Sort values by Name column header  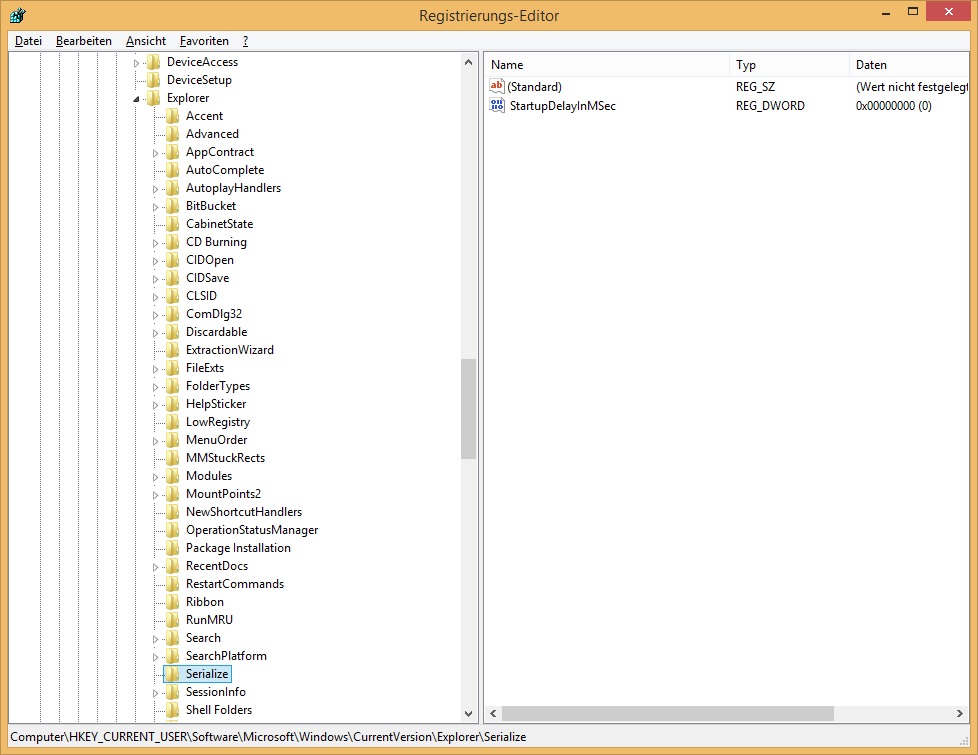[x=606, y=64]
